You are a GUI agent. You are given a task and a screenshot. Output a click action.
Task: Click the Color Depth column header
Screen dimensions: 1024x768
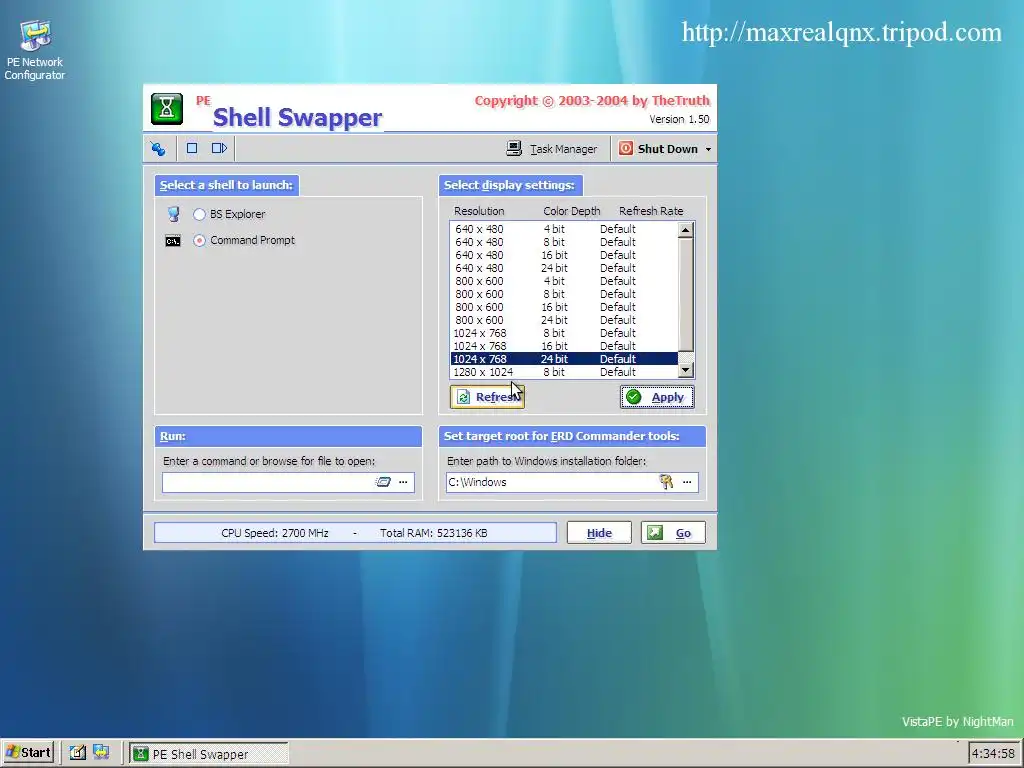point(571,211)
